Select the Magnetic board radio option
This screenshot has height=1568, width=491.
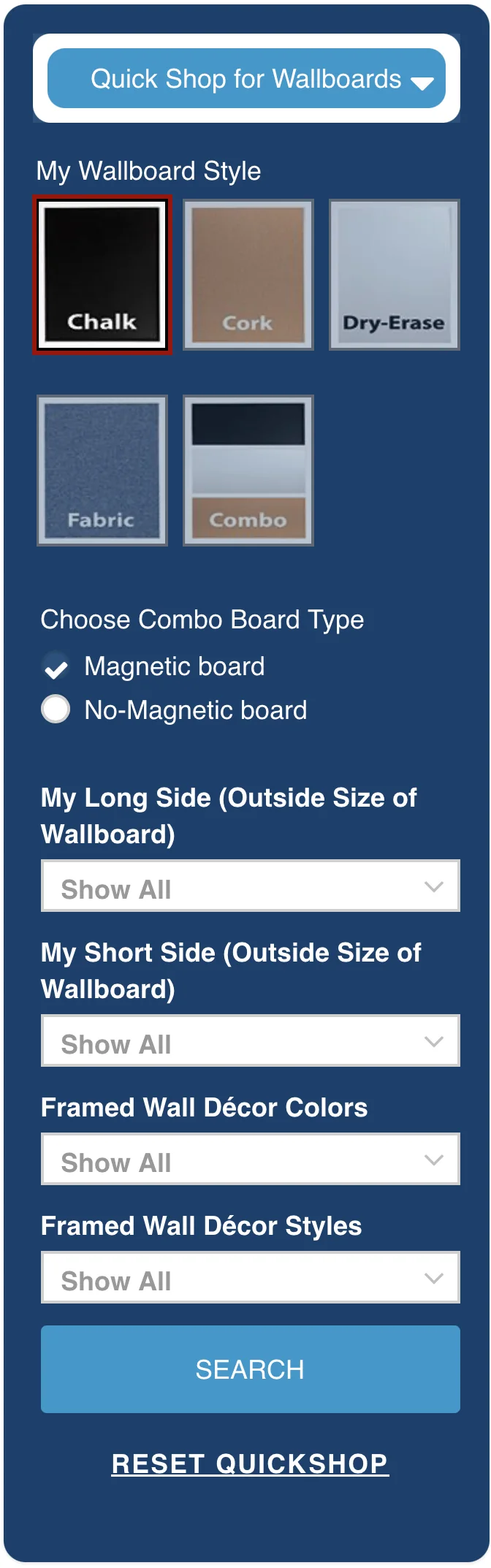coord(56,666)
